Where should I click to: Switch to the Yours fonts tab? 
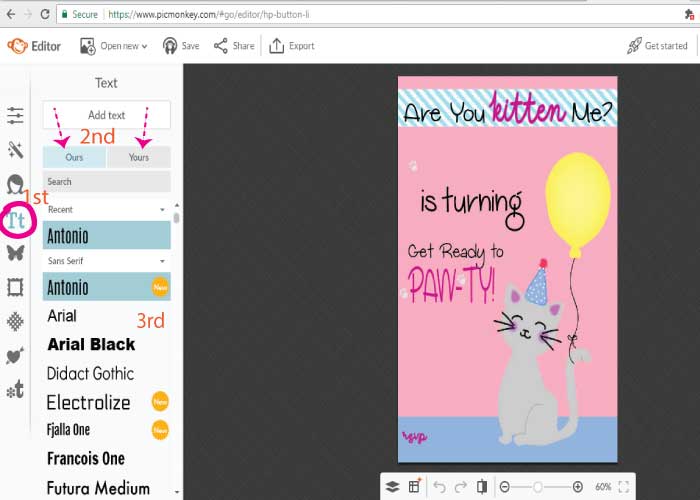pyautogui.click(x=139, y=157)
